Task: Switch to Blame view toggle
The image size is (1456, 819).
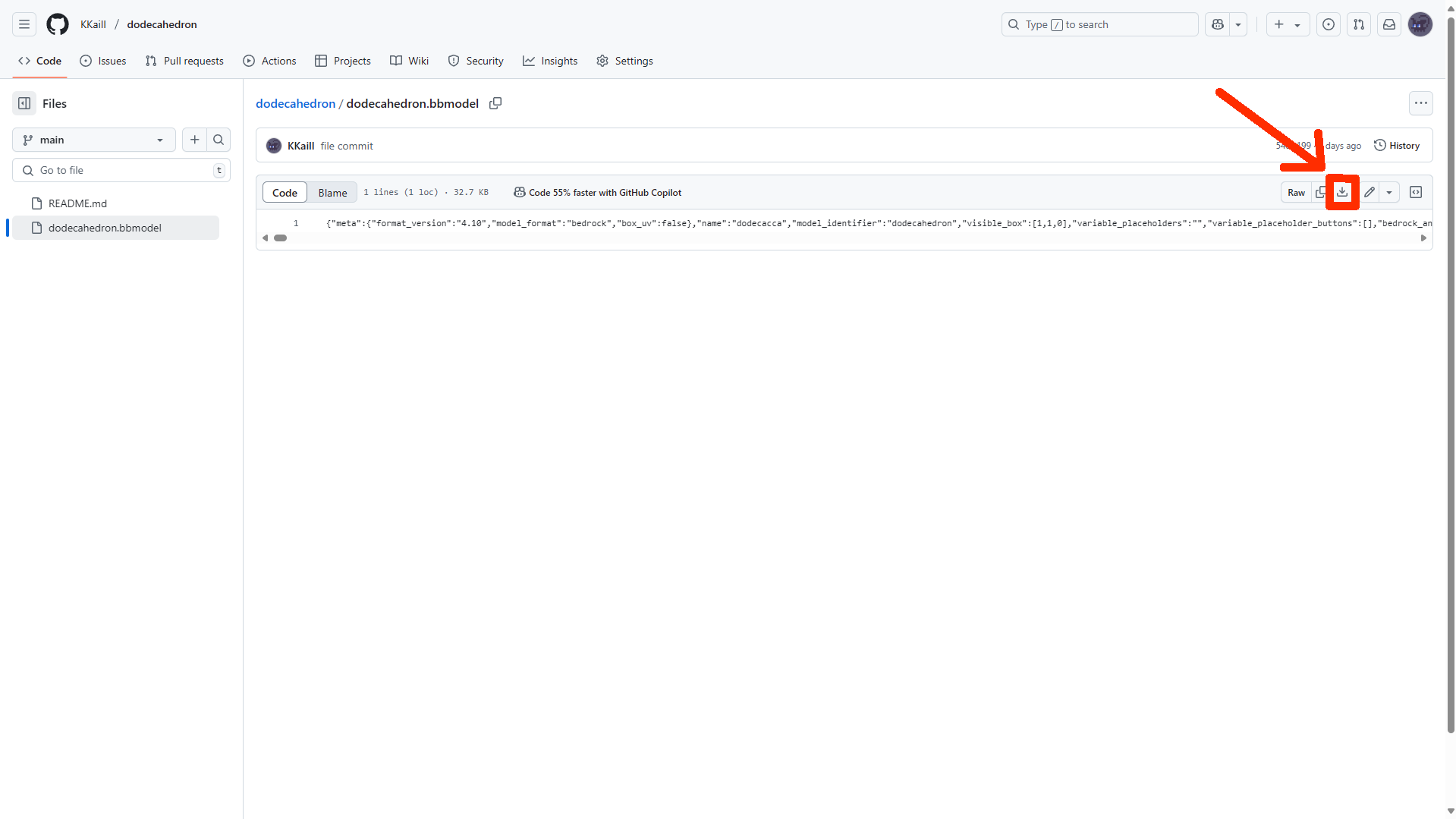Action: pyautogui.click(x=332, y=193)
